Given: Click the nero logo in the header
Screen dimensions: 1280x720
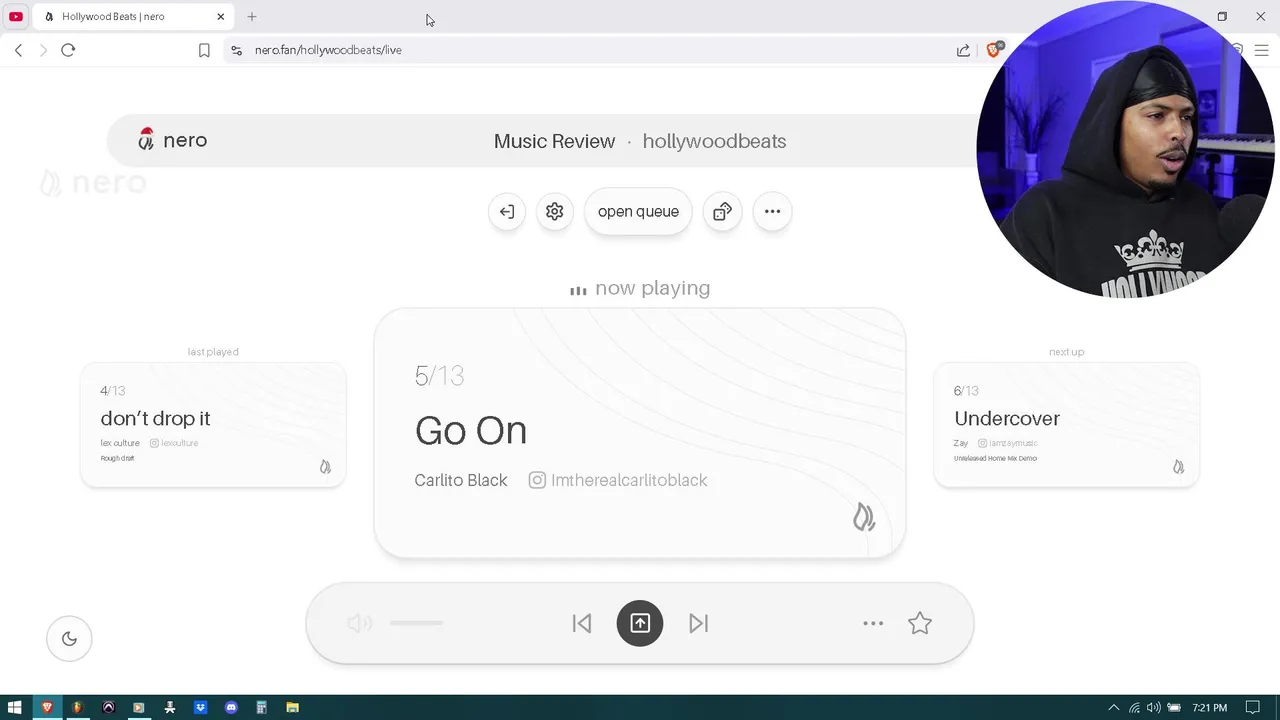Looking at the screenshot, I should (173, 141).
